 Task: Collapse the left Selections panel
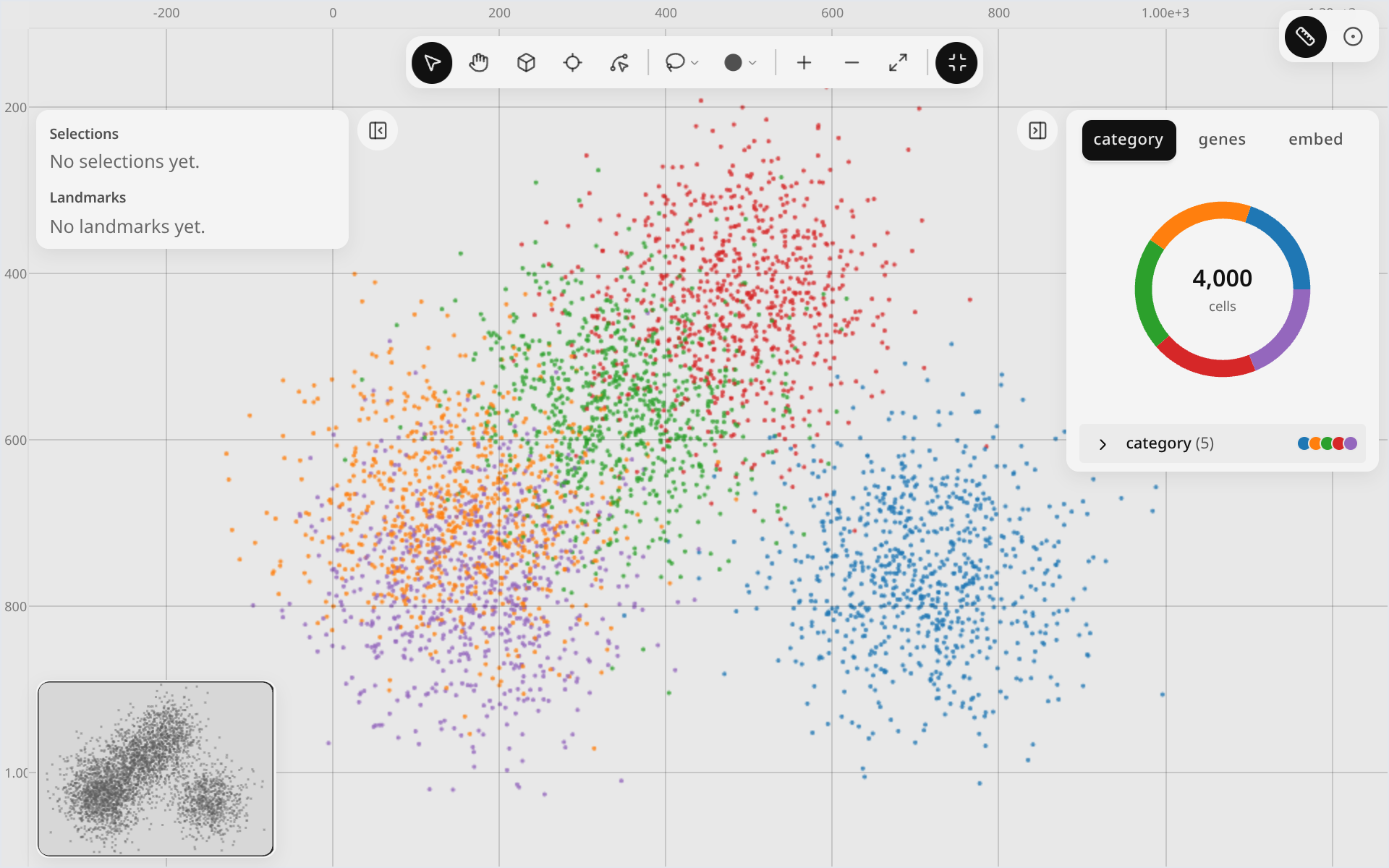[x=378, y=131]
